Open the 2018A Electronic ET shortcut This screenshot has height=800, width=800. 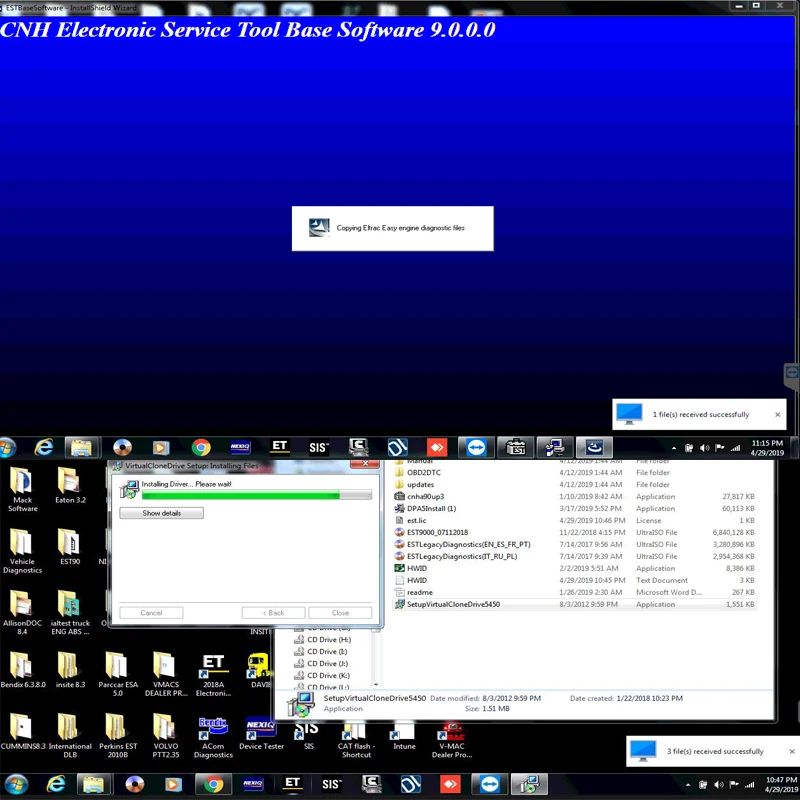213,665
